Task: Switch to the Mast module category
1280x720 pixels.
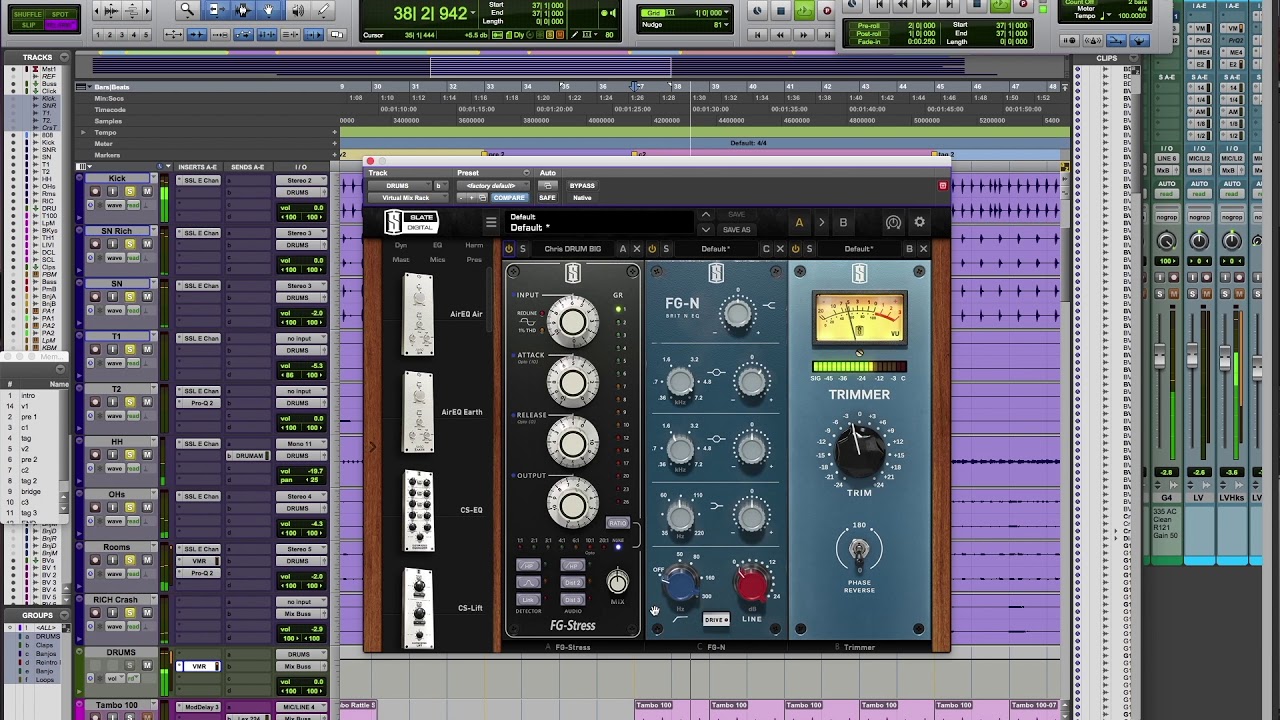Action: [x=401, y=260]
